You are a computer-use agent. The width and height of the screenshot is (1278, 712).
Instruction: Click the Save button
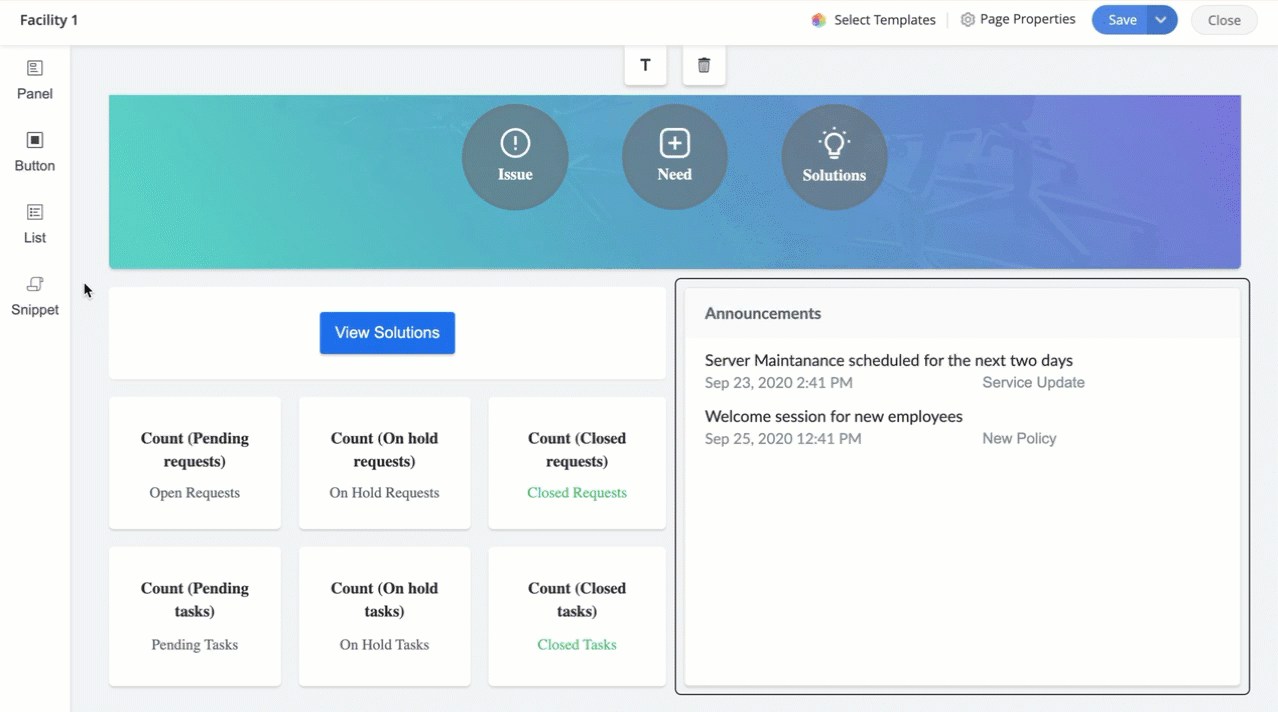1121,20
